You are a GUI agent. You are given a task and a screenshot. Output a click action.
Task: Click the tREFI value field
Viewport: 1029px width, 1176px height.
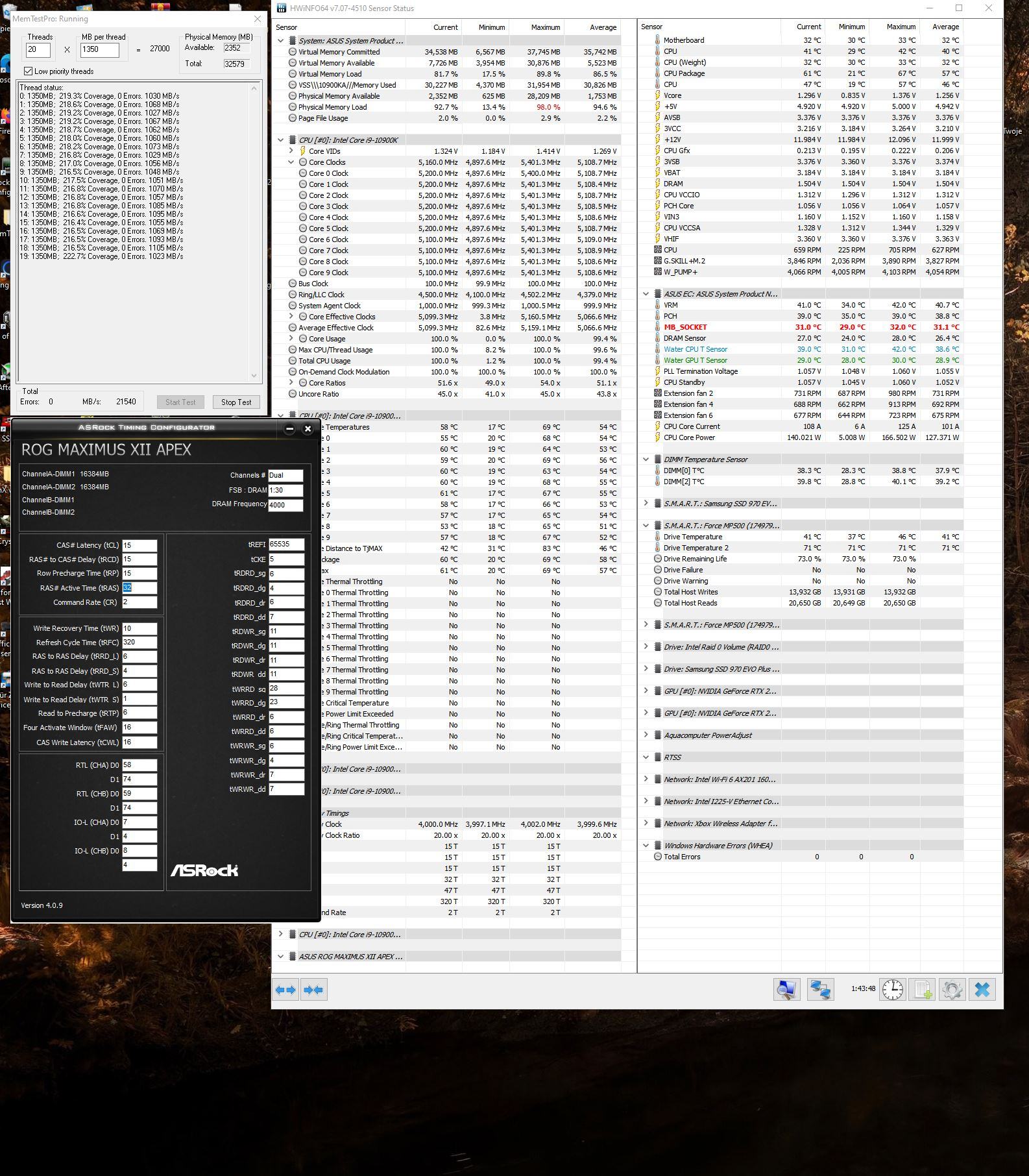tap(286, 545)
